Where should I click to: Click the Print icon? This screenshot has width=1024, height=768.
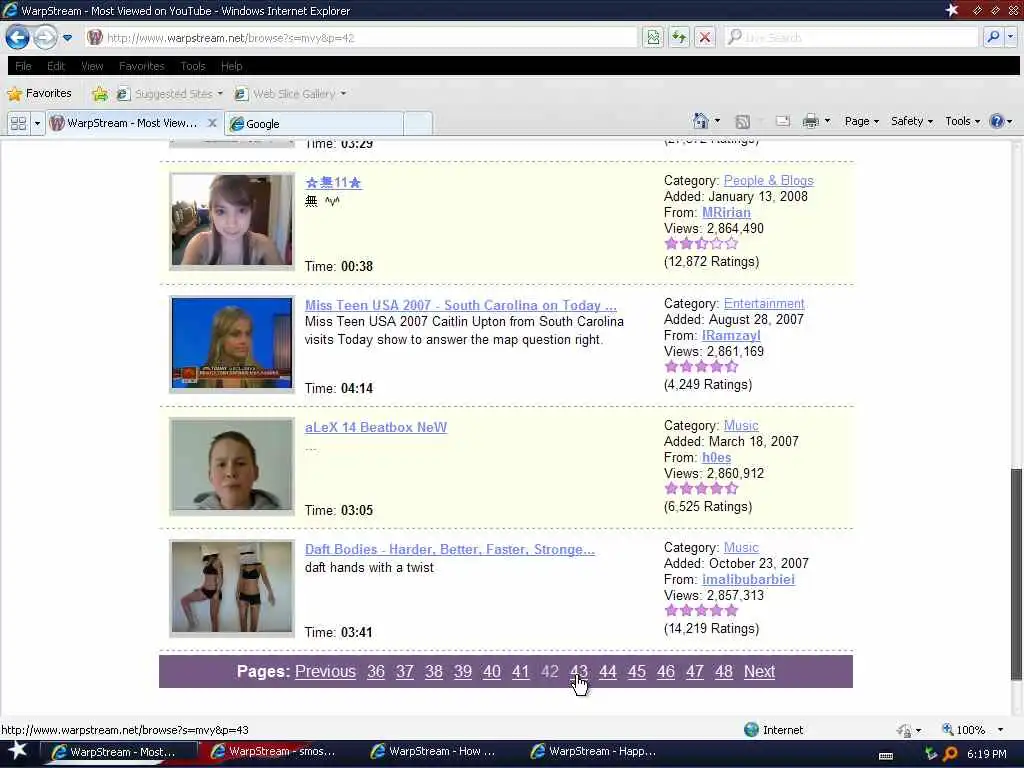click(x=810, y=121)
